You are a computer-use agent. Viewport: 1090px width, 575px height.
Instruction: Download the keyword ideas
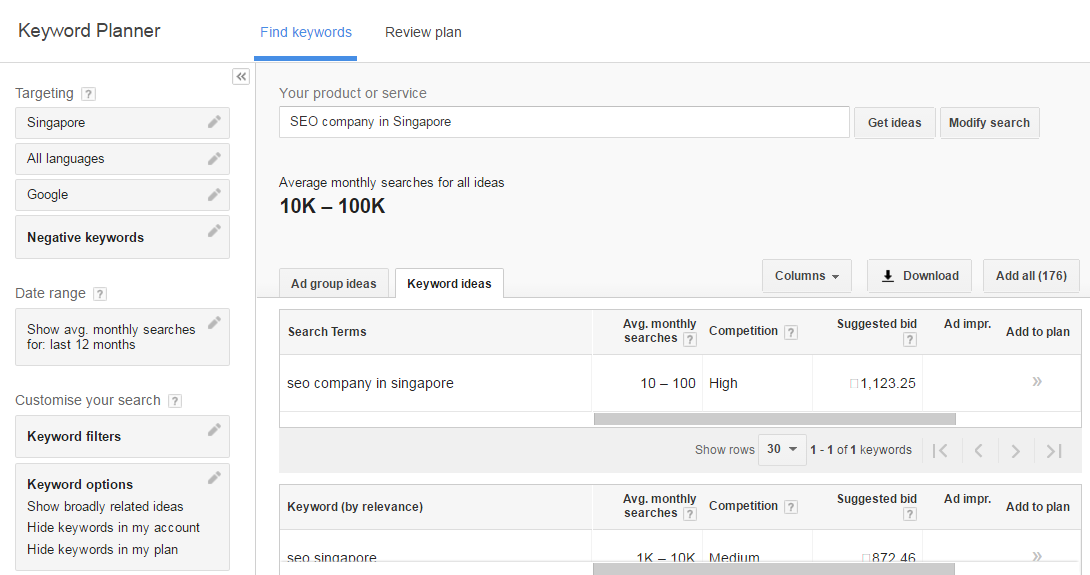pos(920,276)
